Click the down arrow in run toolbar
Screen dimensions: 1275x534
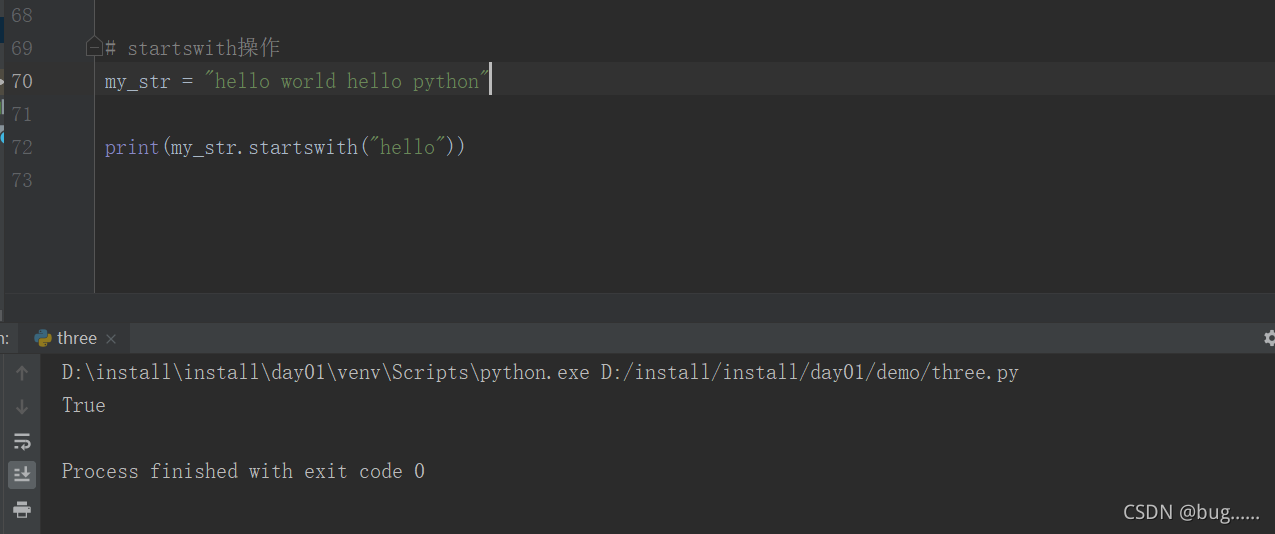(22, 407)
